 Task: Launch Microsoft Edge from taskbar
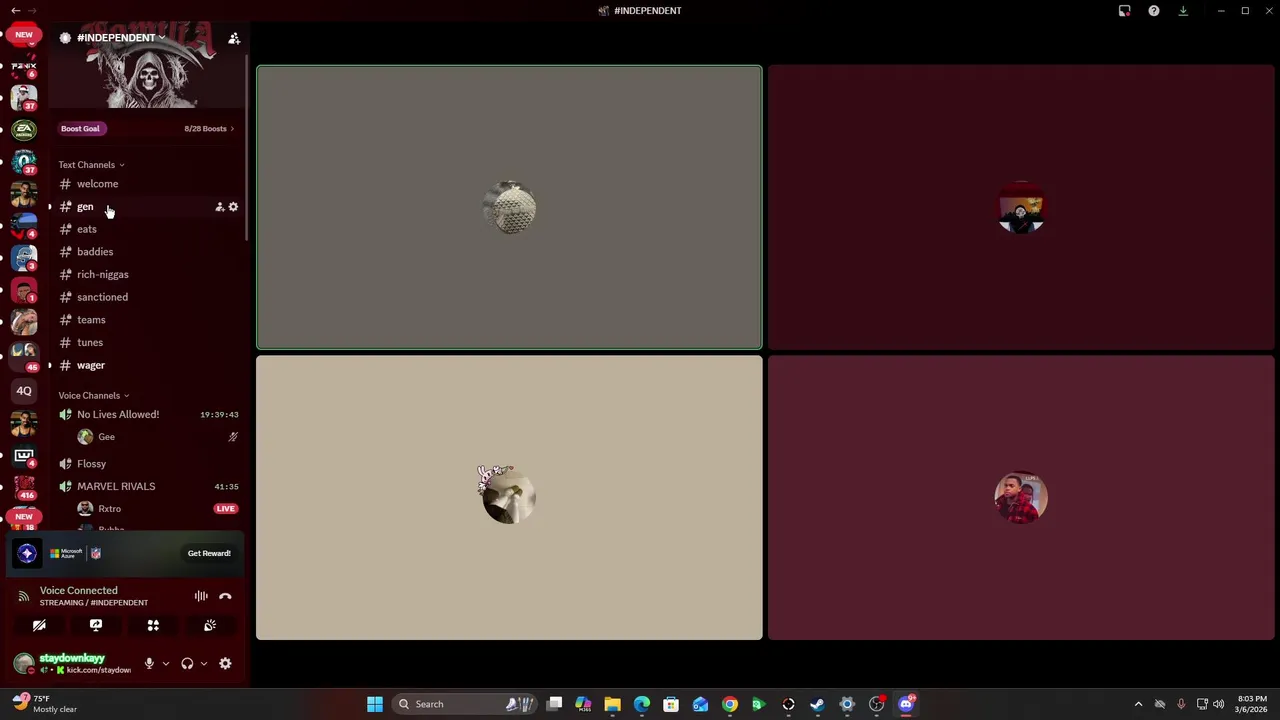pyautogui.click(x=642, y=704)
